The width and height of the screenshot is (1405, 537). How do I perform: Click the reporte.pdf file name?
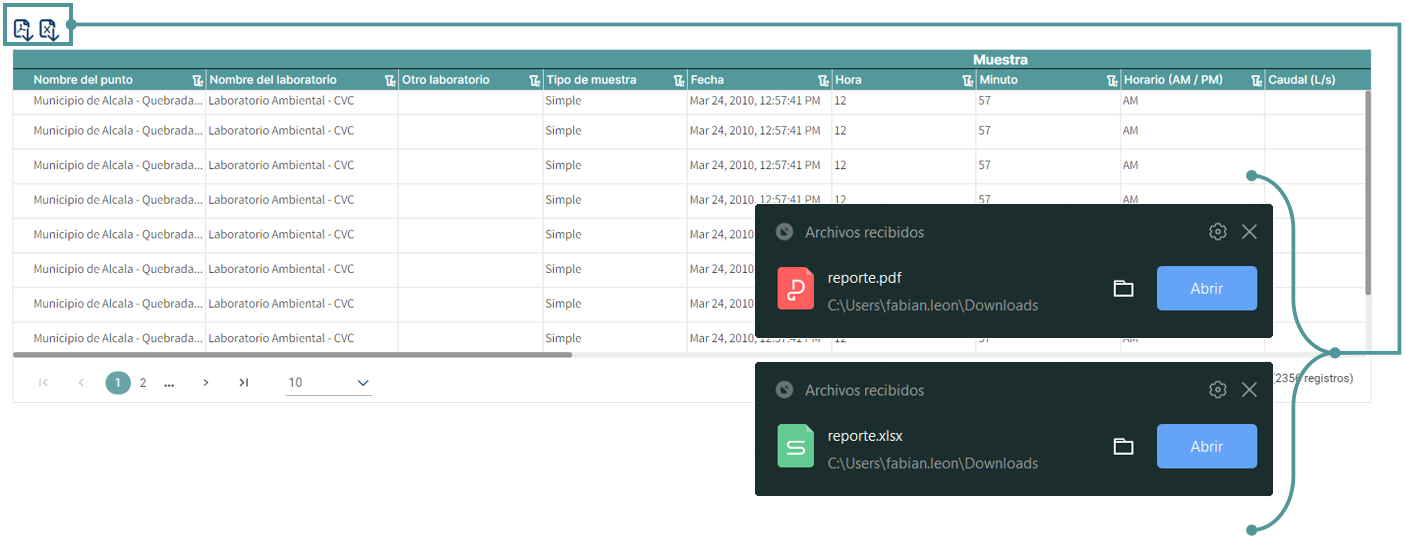864,278
